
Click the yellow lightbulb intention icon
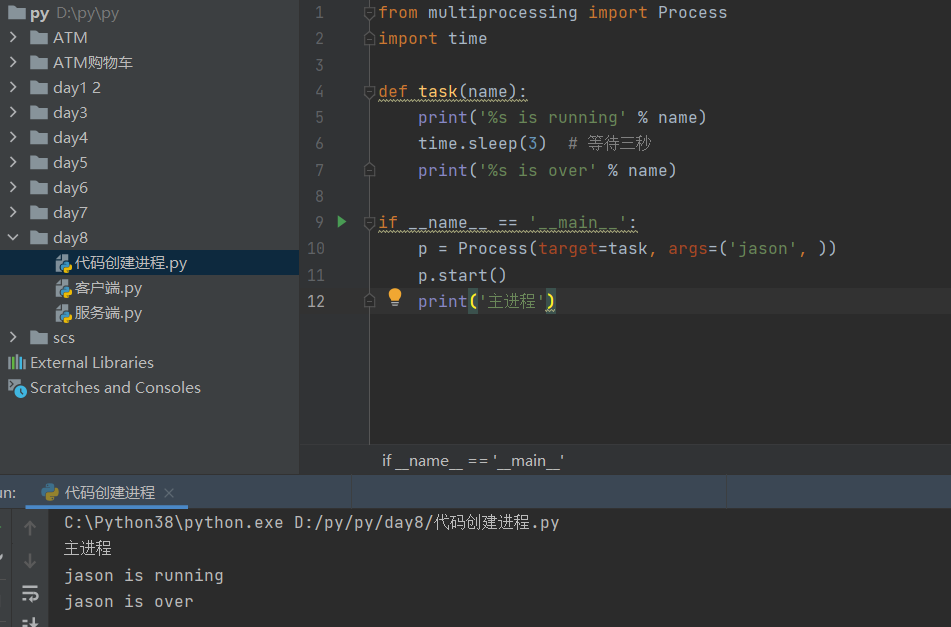tap(394, 298)
